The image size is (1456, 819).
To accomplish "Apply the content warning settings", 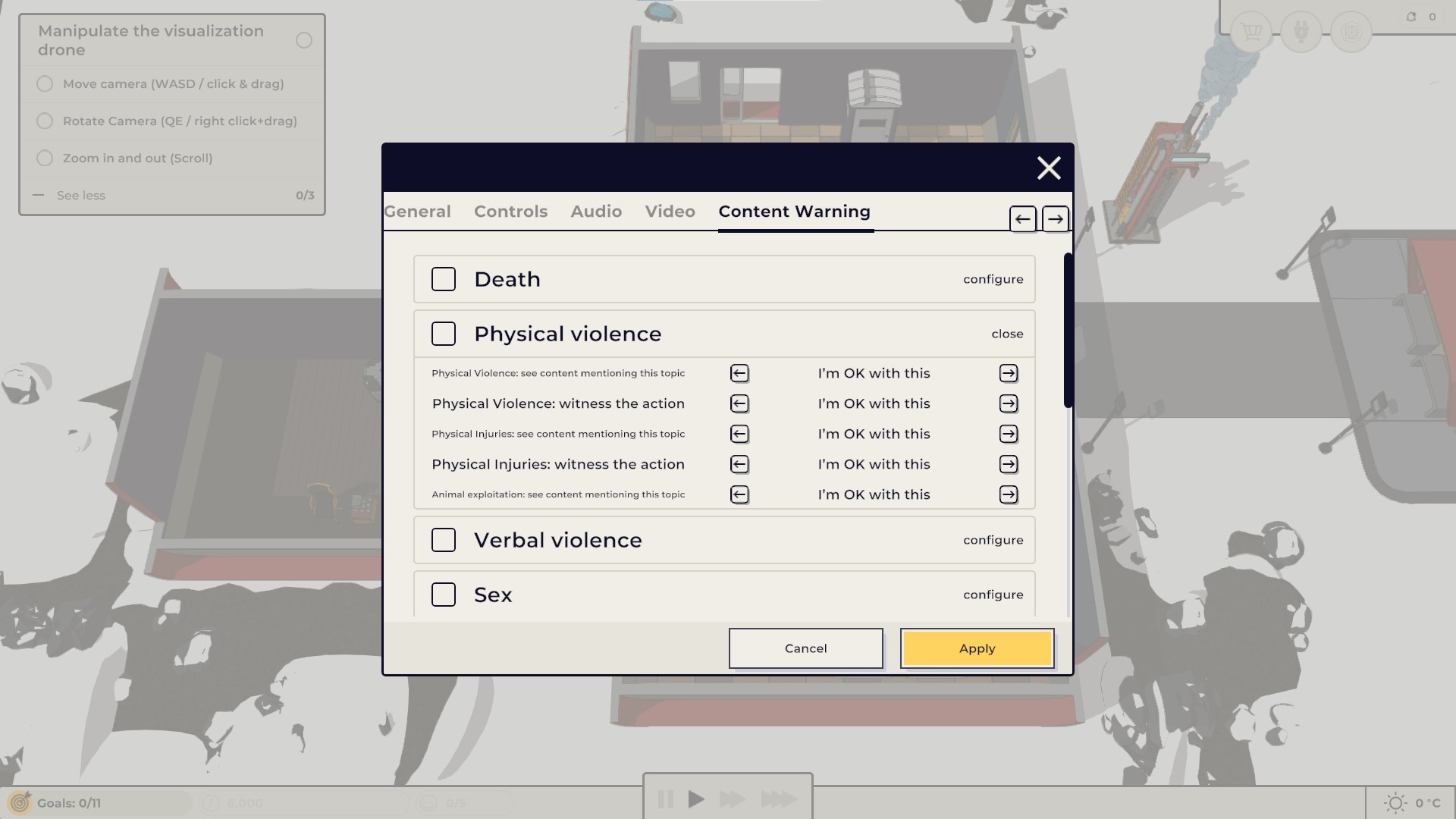I will pos(977,648).
